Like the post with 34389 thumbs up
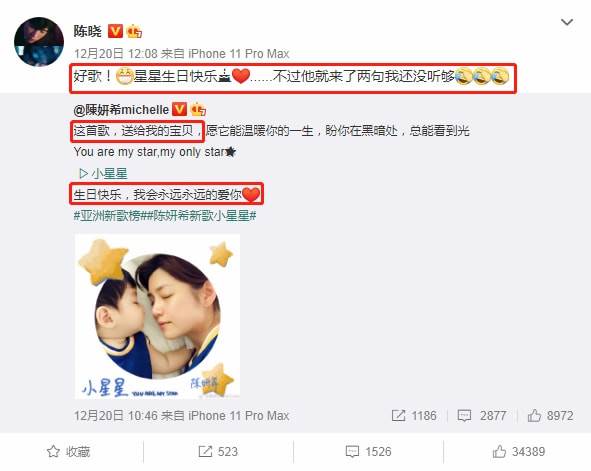Viewport: 591px width, 471px height. coord(519,451)
